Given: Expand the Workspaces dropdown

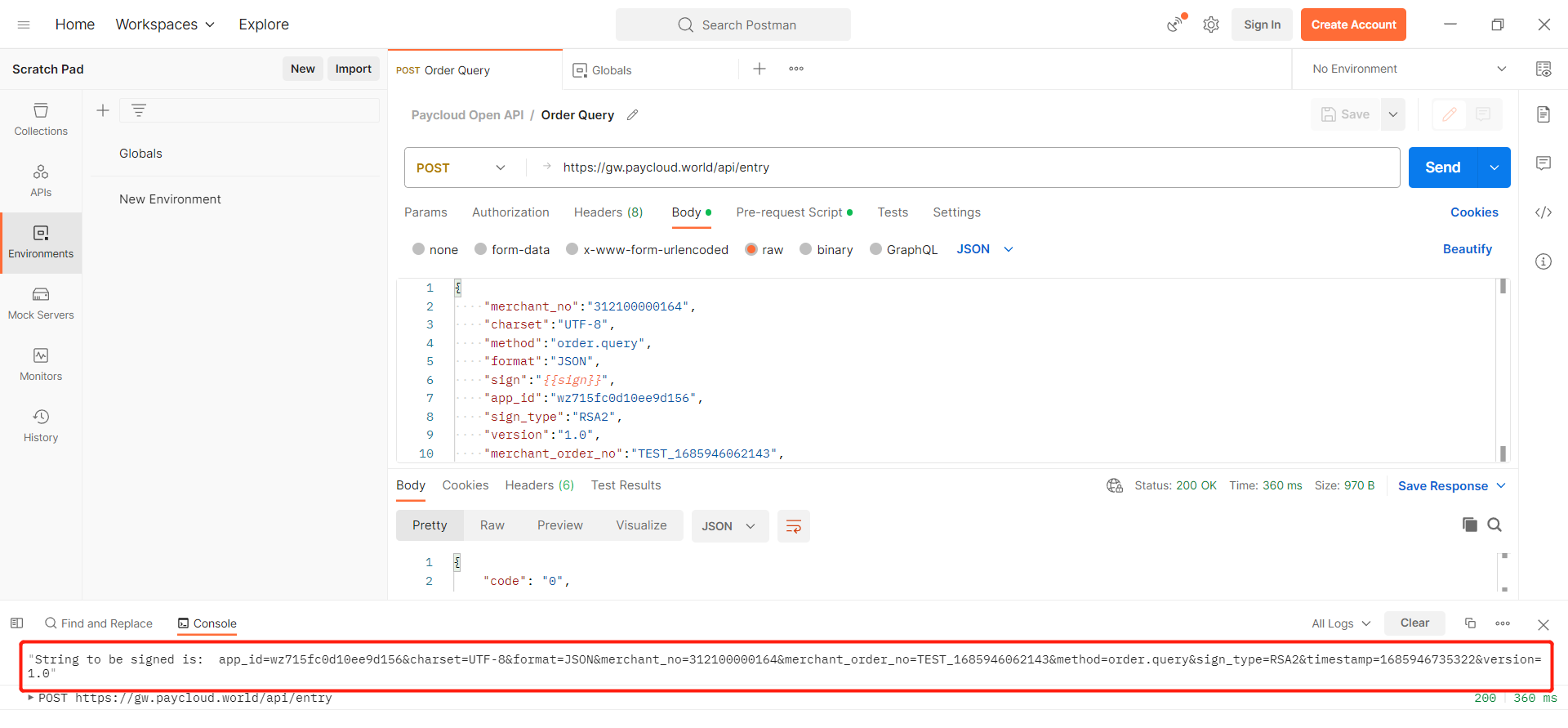Looking at the screenshot, I should (x=165, y=25).
